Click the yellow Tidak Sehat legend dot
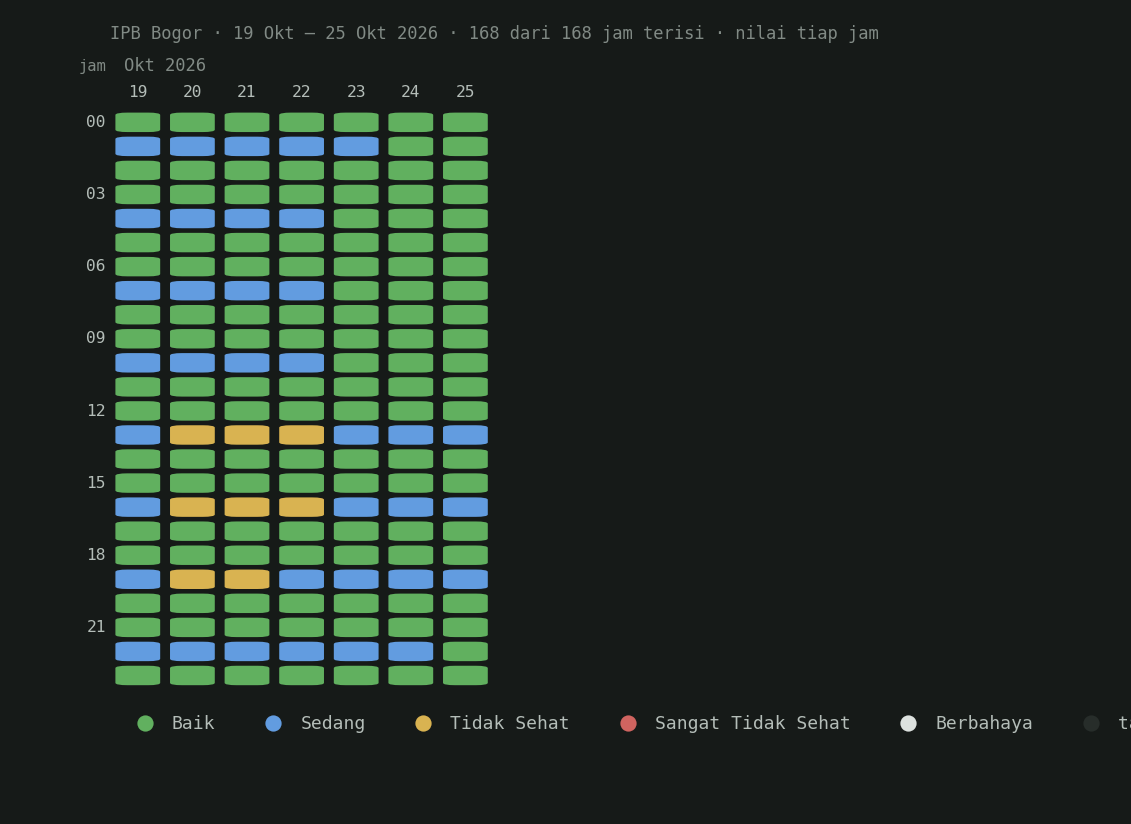Image resolution: width=1131 pixels, height=824 pixels. [423, 724]
